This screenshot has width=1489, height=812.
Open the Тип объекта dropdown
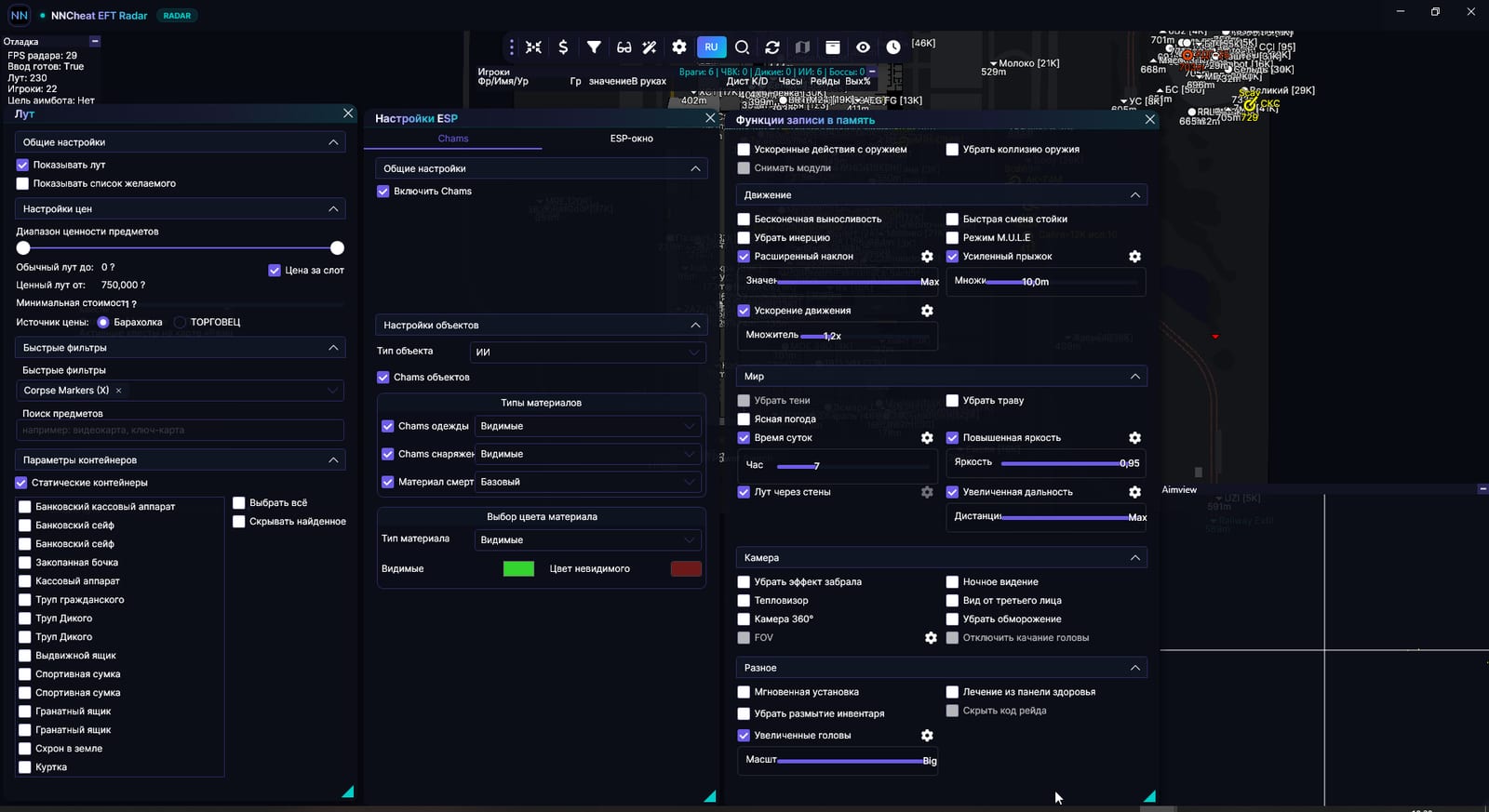[x=587, y=352]
